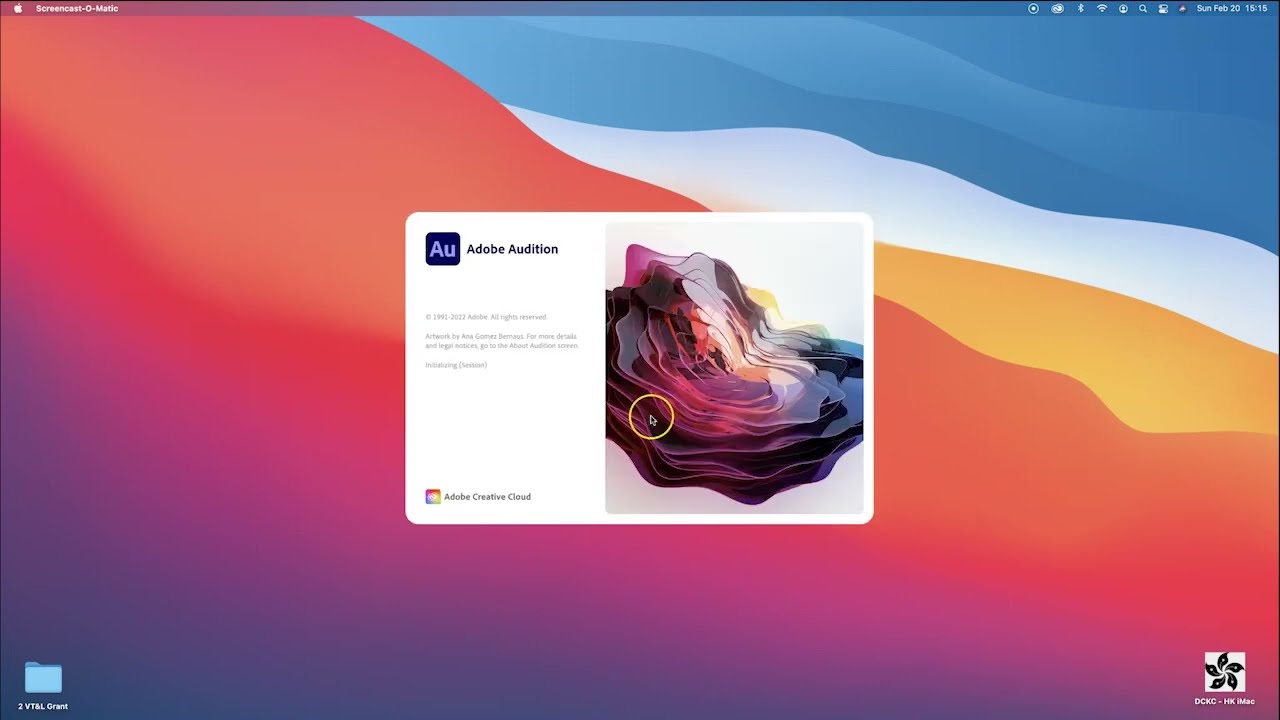Viewport: 1280px width, 720px height.
Task: Click the screen recording indicator icon in menu bar
Action: tap(1034, 9)
